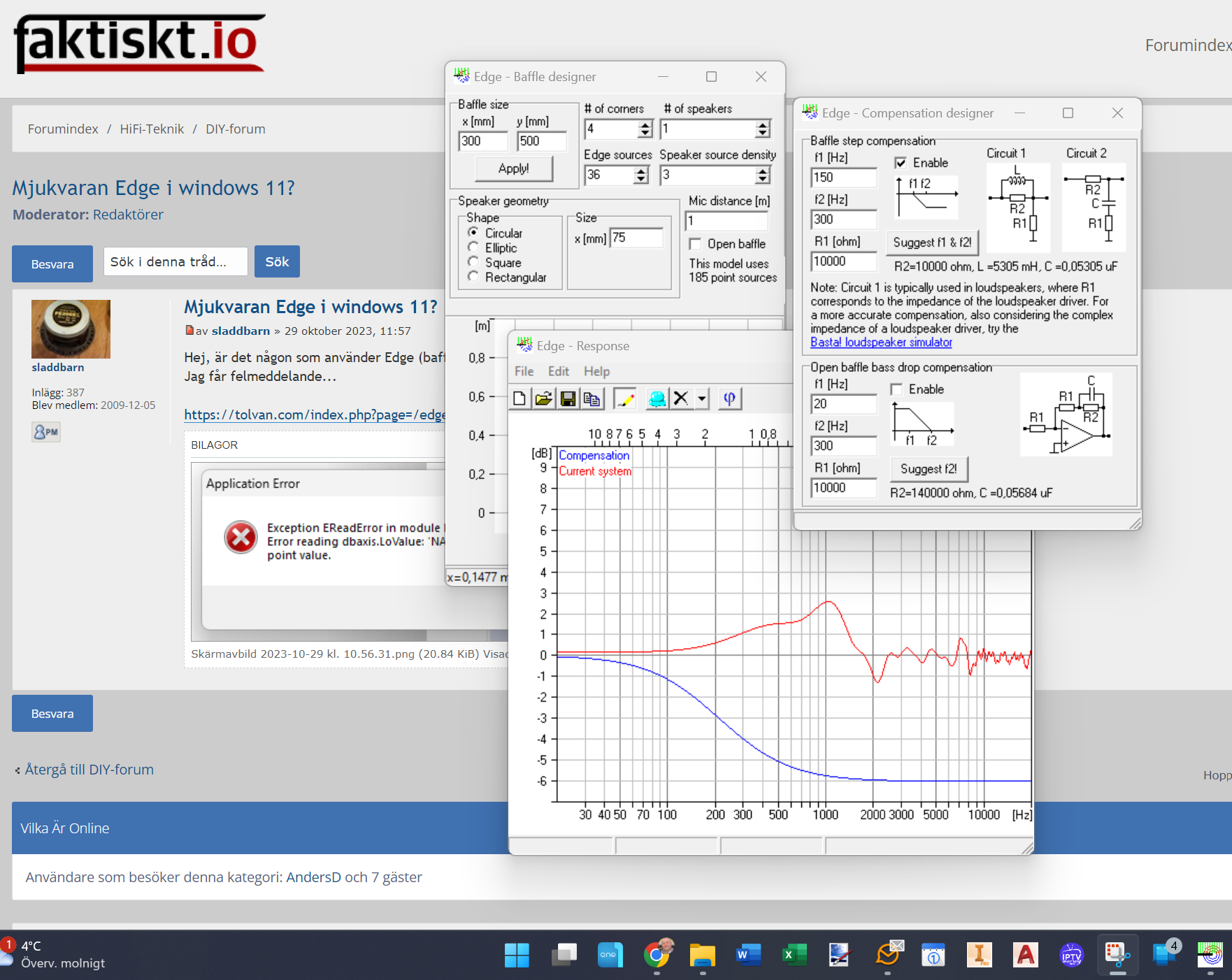The image size is (1232, 980).
Task: Open Task View on the taskbar
Action: (564, 955)
